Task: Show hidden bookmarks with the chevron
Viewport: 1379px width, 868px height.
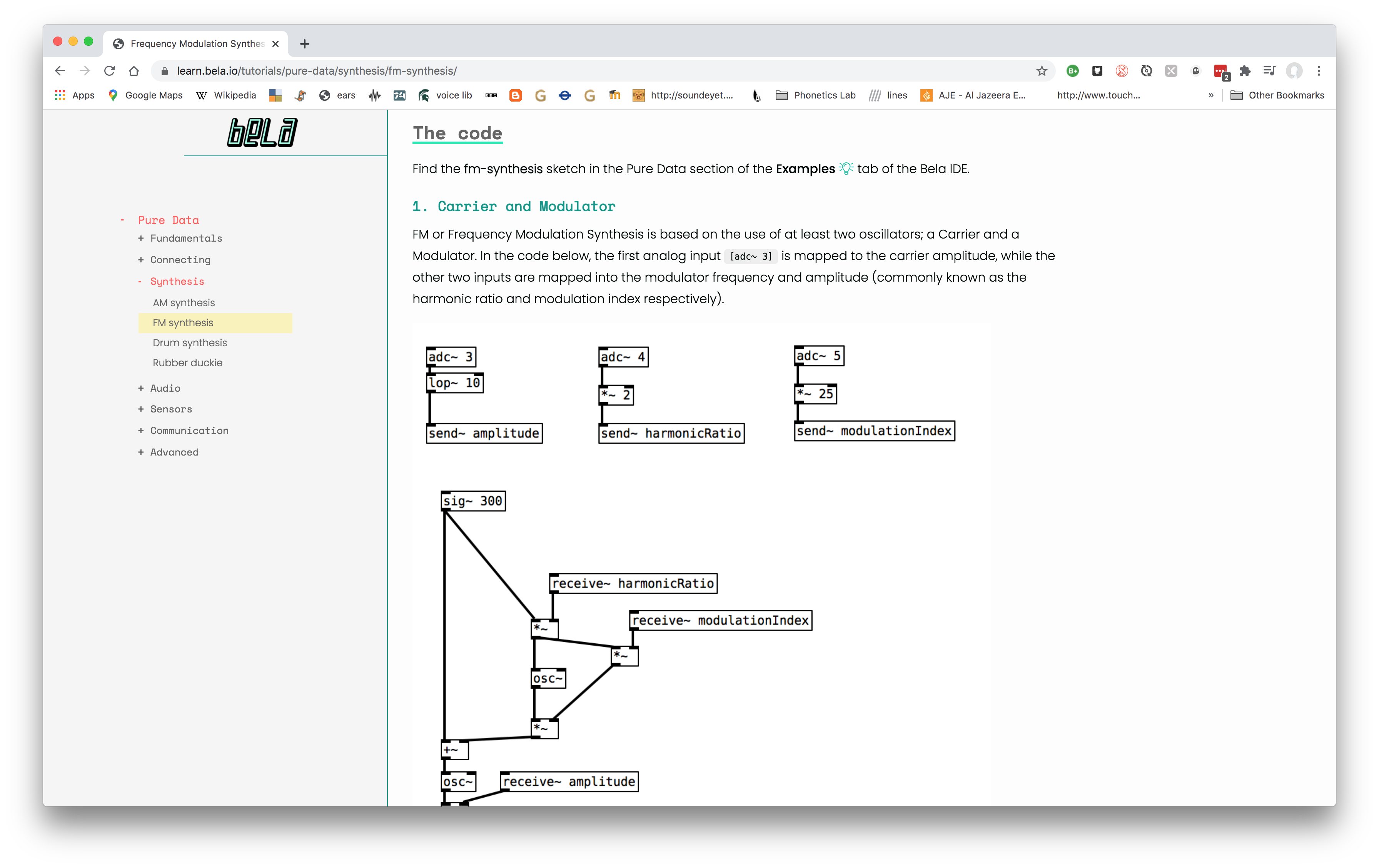Action: coord(1210,95)
